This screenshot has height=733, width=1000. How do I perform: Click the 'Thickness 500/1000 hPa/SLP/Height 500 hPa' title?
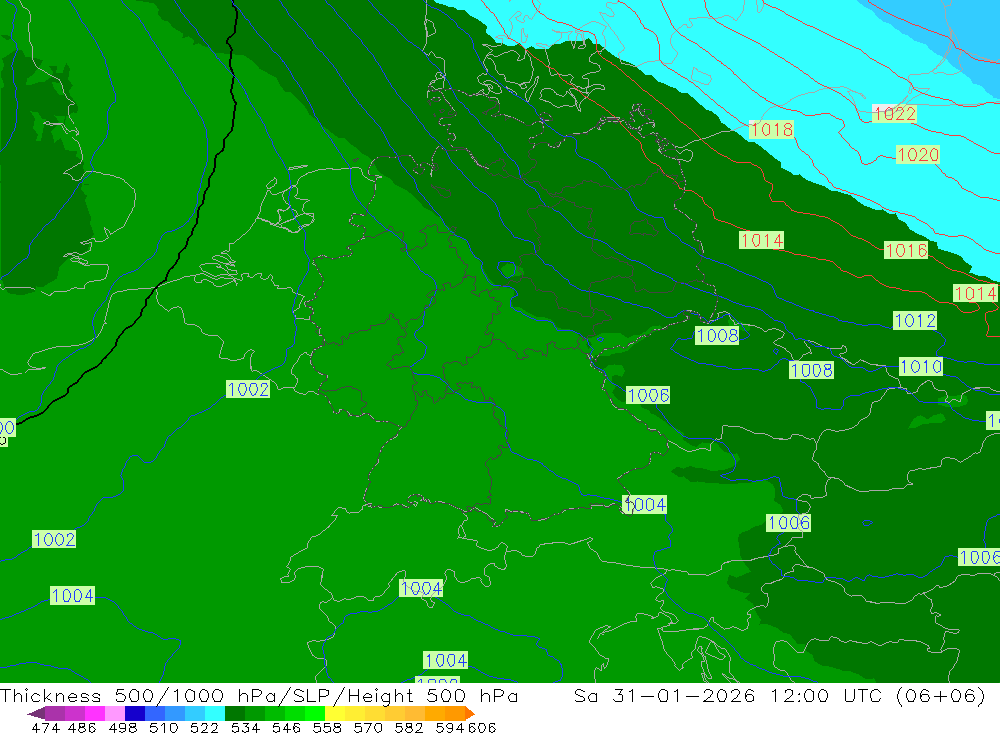[x=259, y=695]
